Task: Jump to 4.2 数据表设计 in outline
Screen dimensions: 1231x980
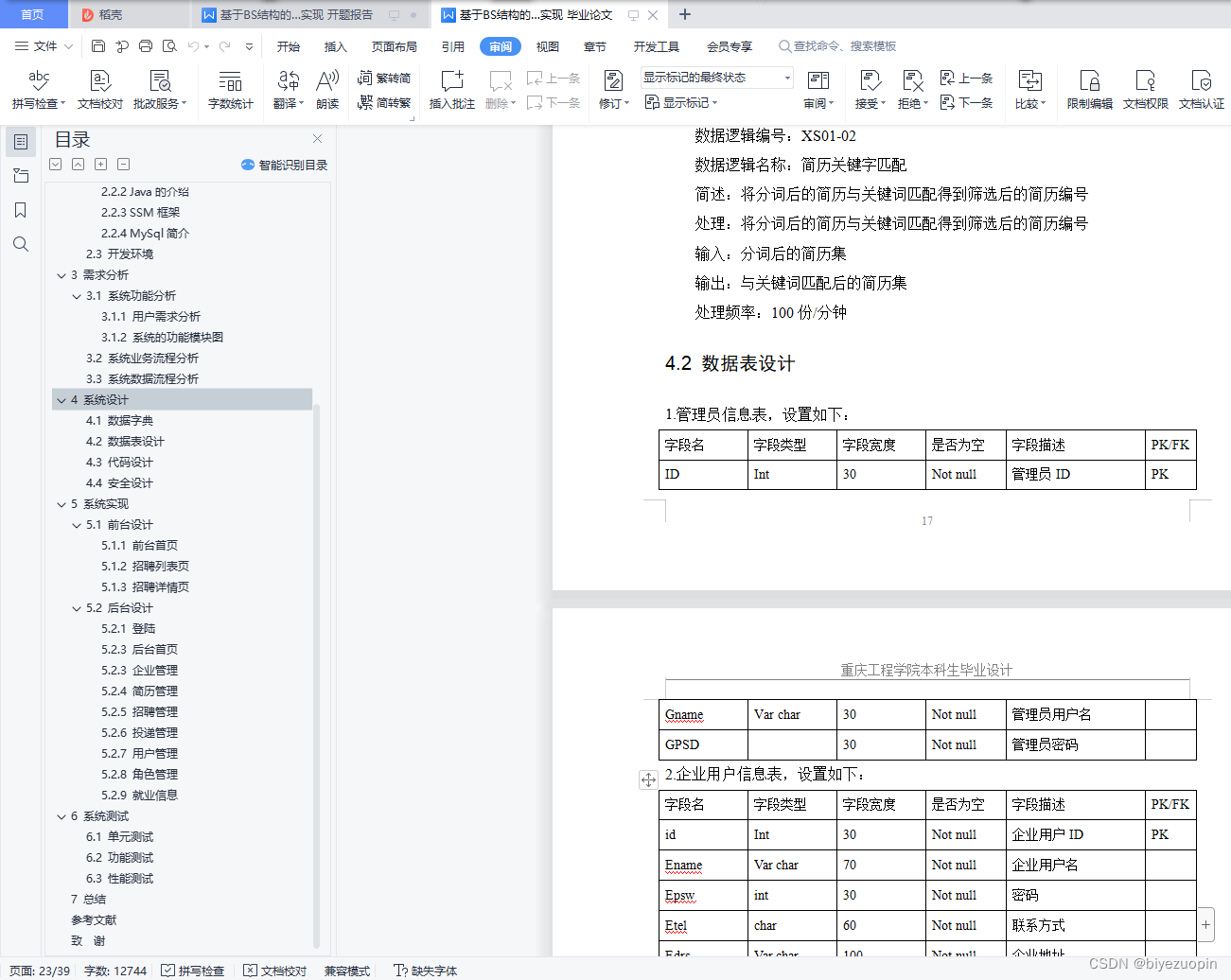Action: 125,442
